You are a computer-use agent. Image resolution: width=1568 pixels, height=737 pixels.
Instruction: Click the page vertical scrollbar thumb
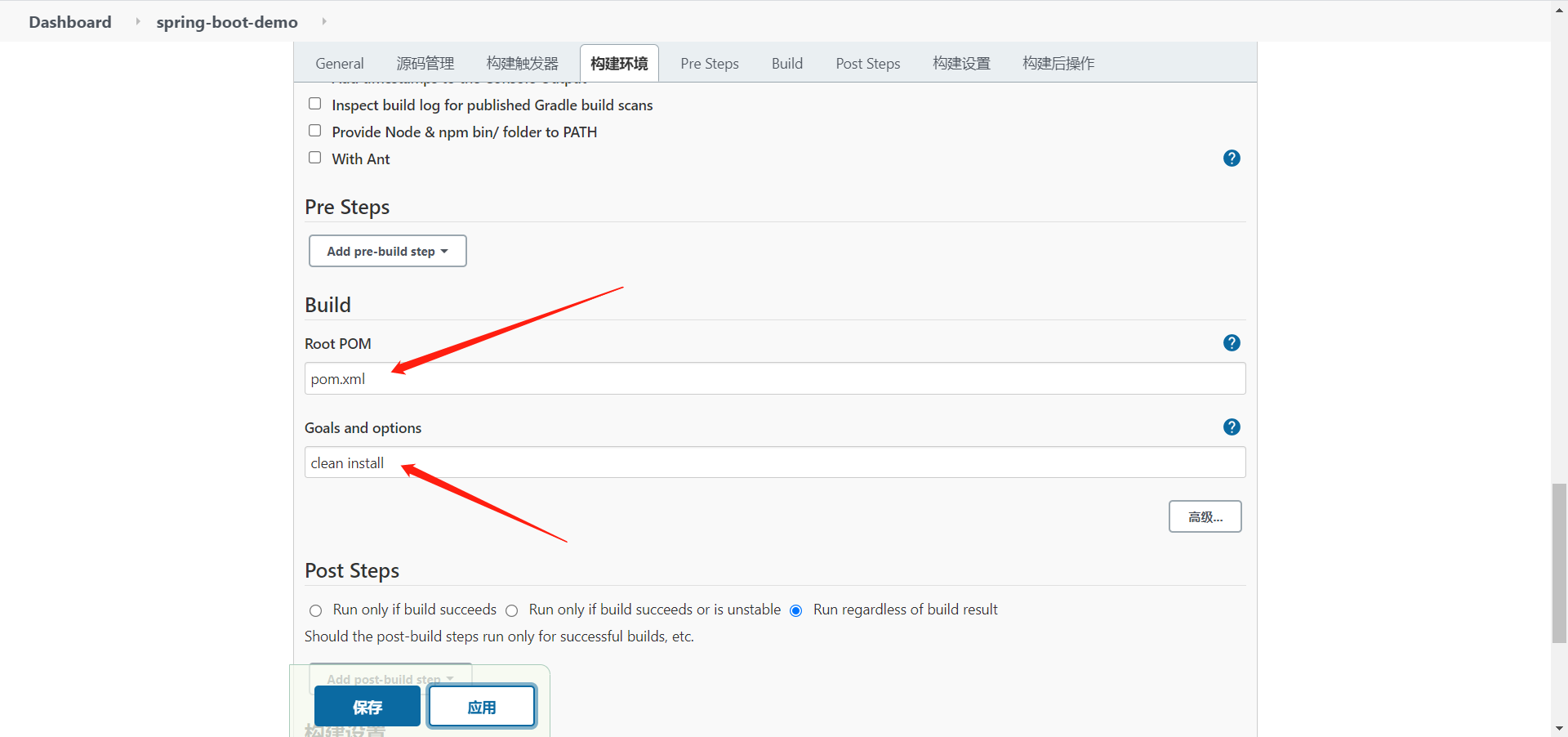click(x=1559, y=564)
